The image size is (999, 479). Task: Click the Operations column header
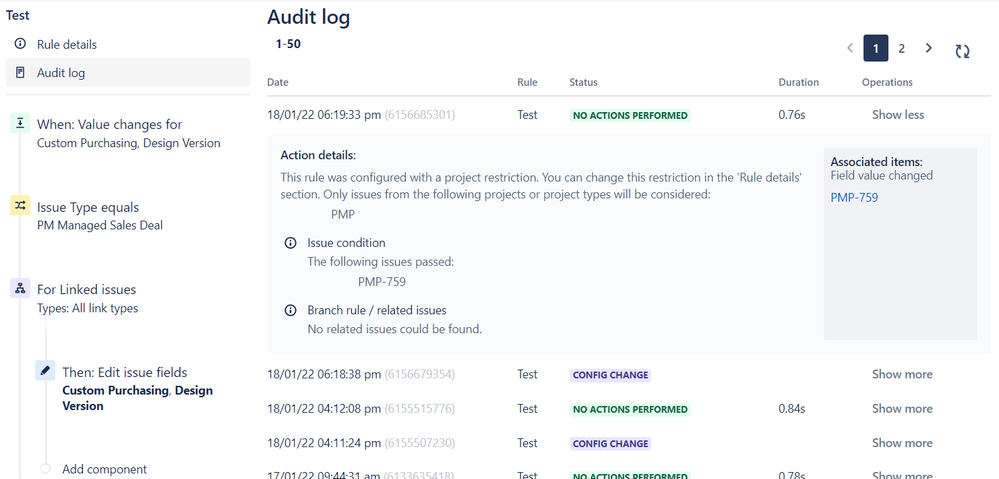click(x=887, y=82)
